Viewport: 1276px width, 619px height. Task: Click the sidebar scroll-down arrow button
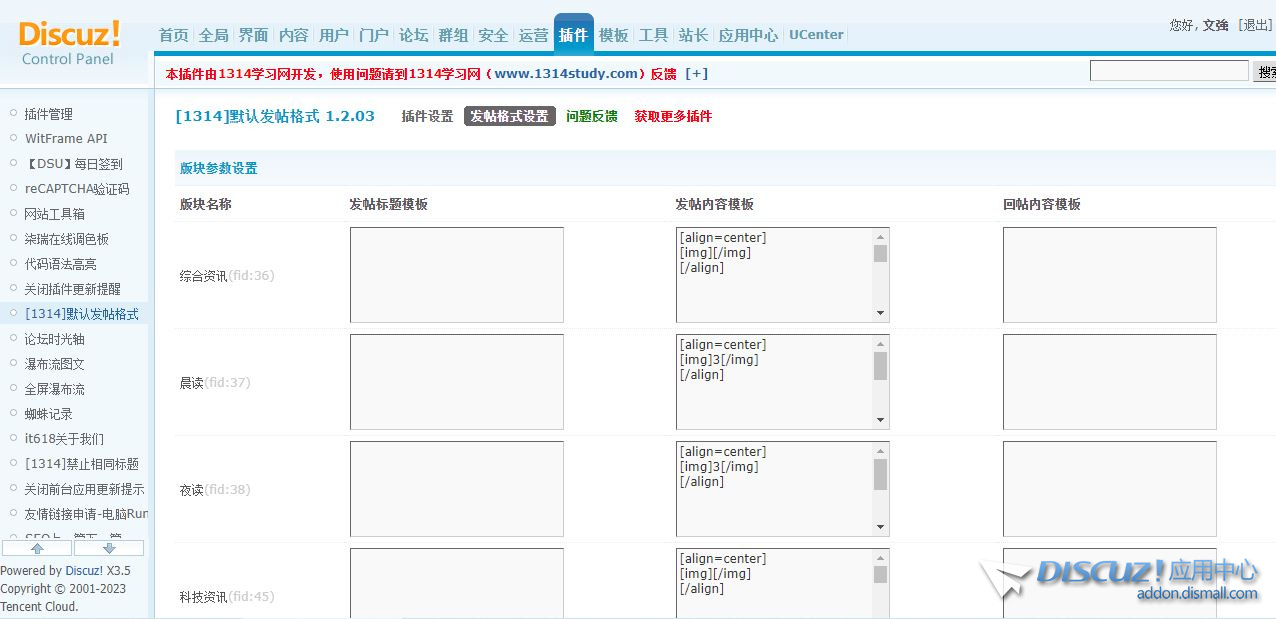109,548
